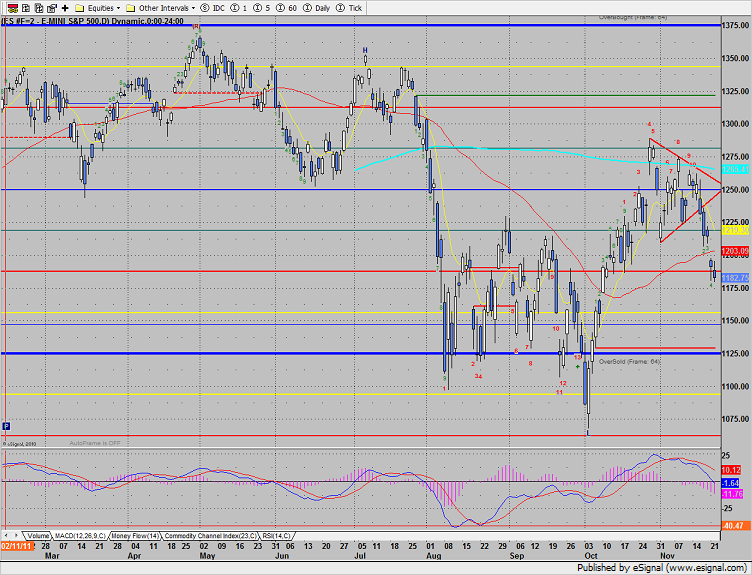Open the Equities folder dropdown
Viewport: 752px width, 575px height.
click(x=98, y=8)
